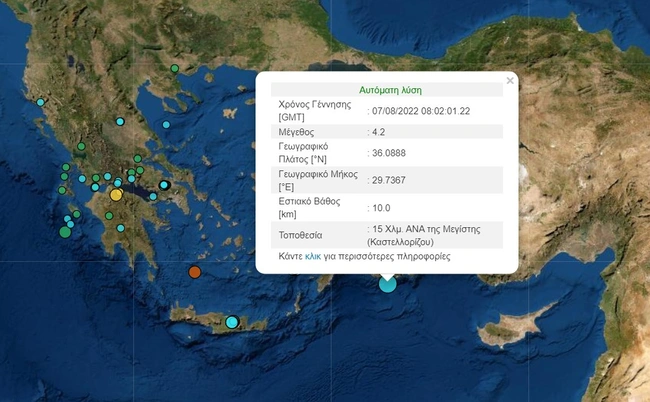Viewport: 650px width, 402px height.
Task: Click the cyan marker in the northern Aegean
Action: (x=166, y=124)
